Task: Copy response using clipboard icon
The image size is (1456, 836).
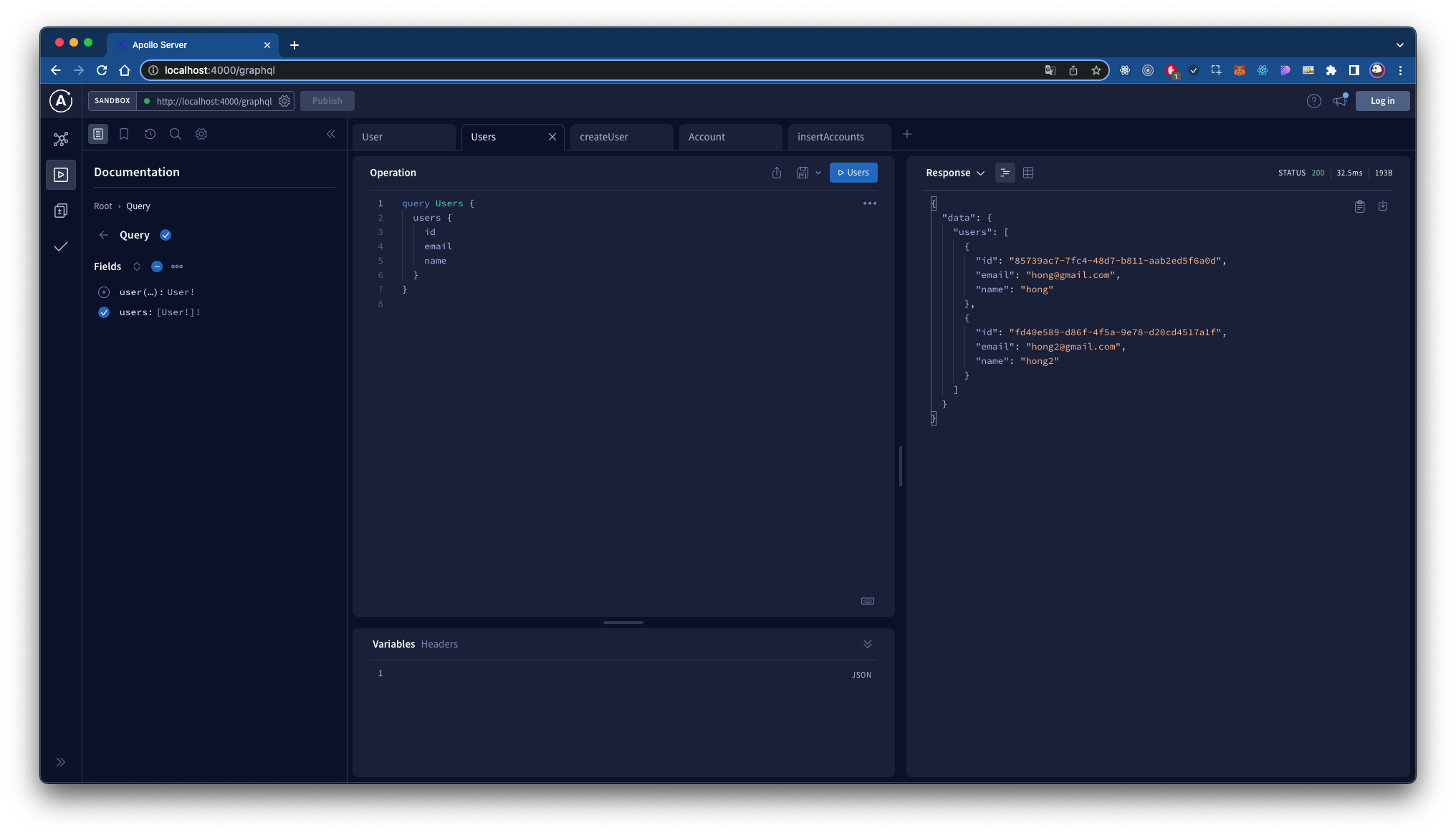Action: (1359, 206)
